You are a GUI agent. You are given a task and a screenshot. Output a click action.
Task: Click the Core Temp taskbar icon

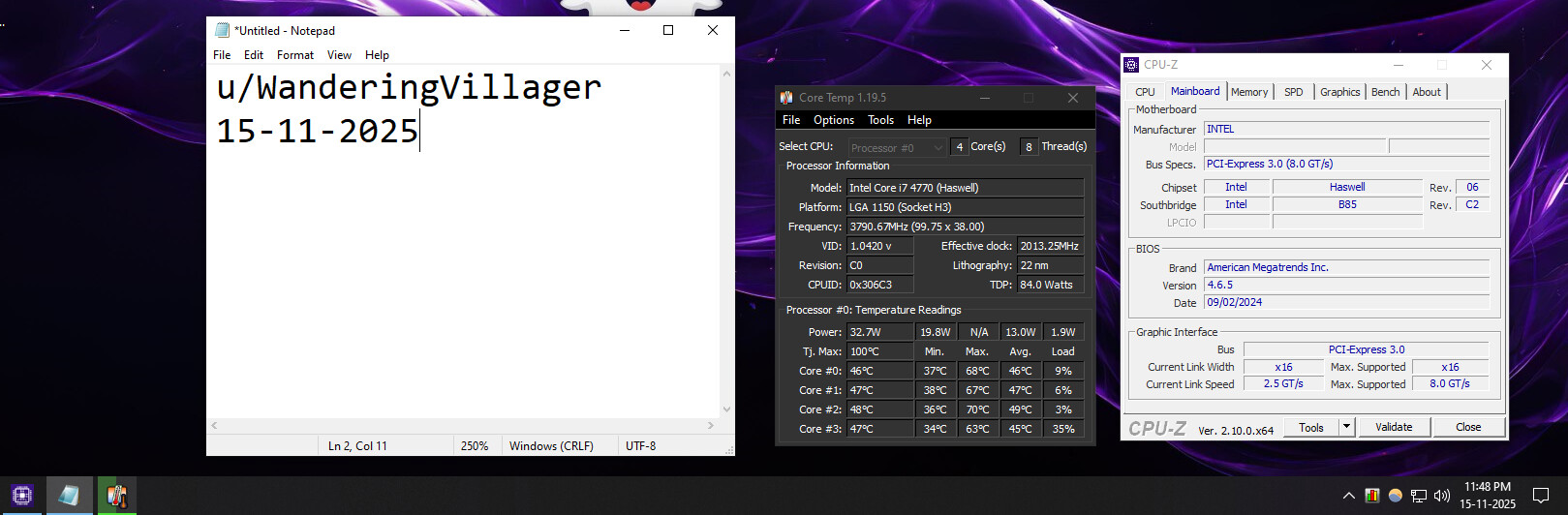[116, 496]
